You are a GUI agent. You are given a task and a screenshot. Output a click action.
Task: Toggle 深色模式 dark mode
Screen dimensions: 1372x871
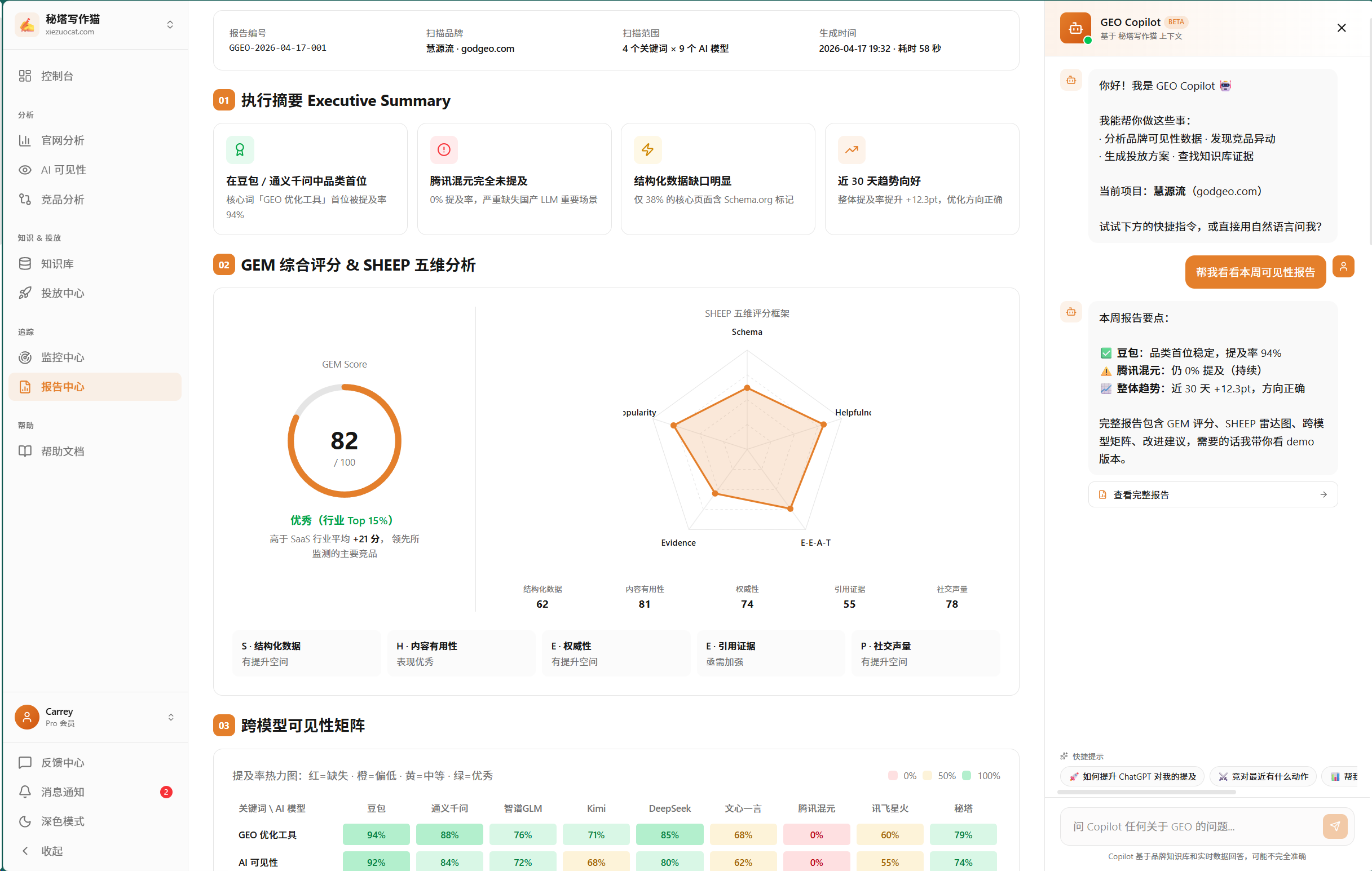[95, 821]
